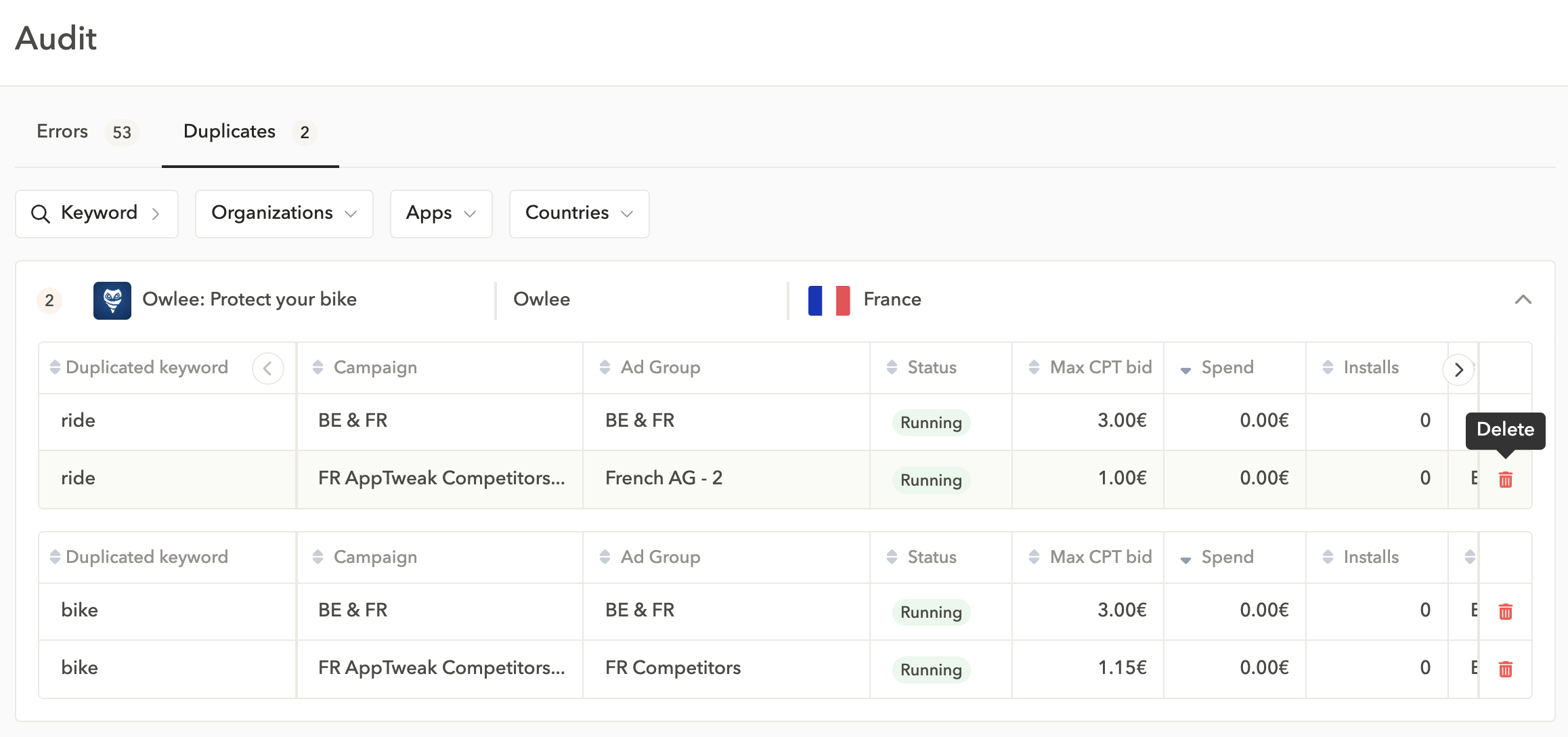Click 3.00€ bid in the first ride row
The image size is (1568, 737).
point(1122,421)
